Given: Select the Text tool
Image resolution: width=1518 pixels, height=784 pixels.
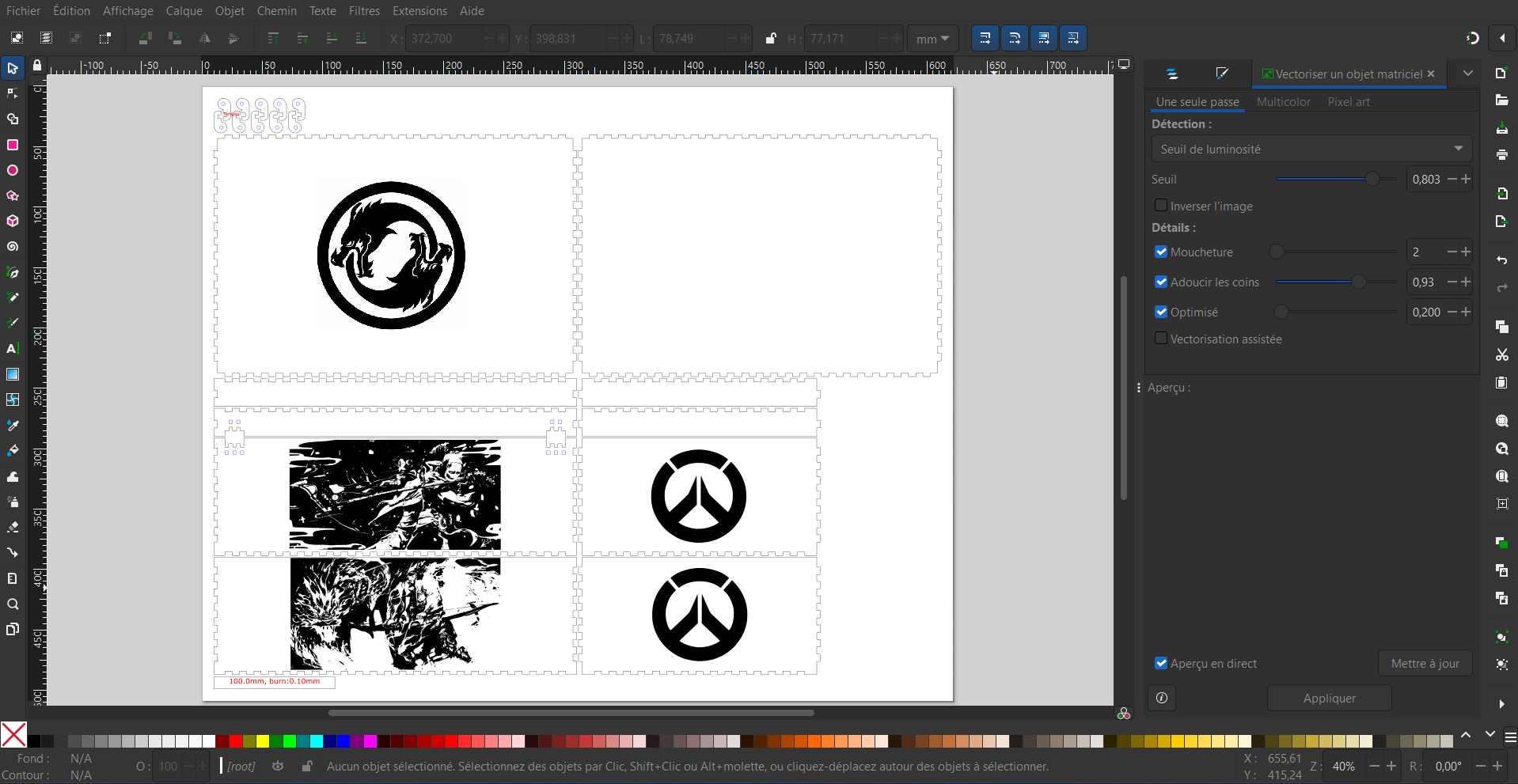Looking at the screenshot, I should [13, 349].
